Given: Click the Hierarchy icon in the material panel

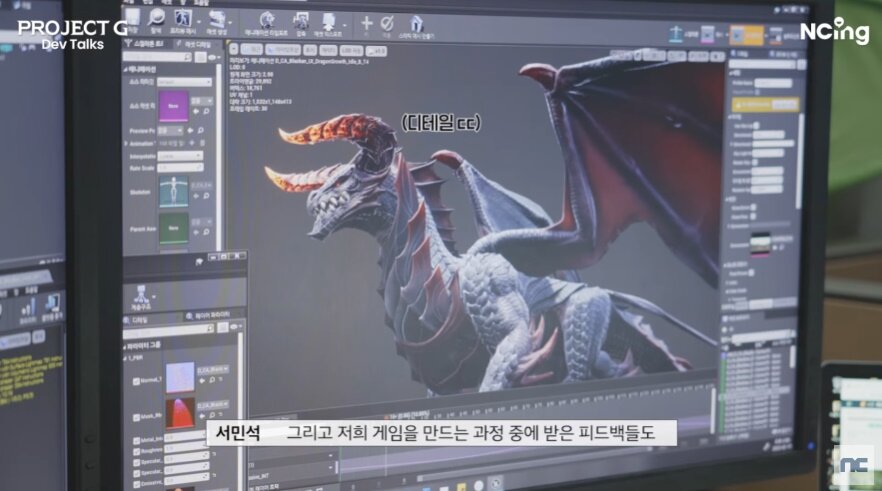Looking at the screenshot, I should [x=140, y=297].
